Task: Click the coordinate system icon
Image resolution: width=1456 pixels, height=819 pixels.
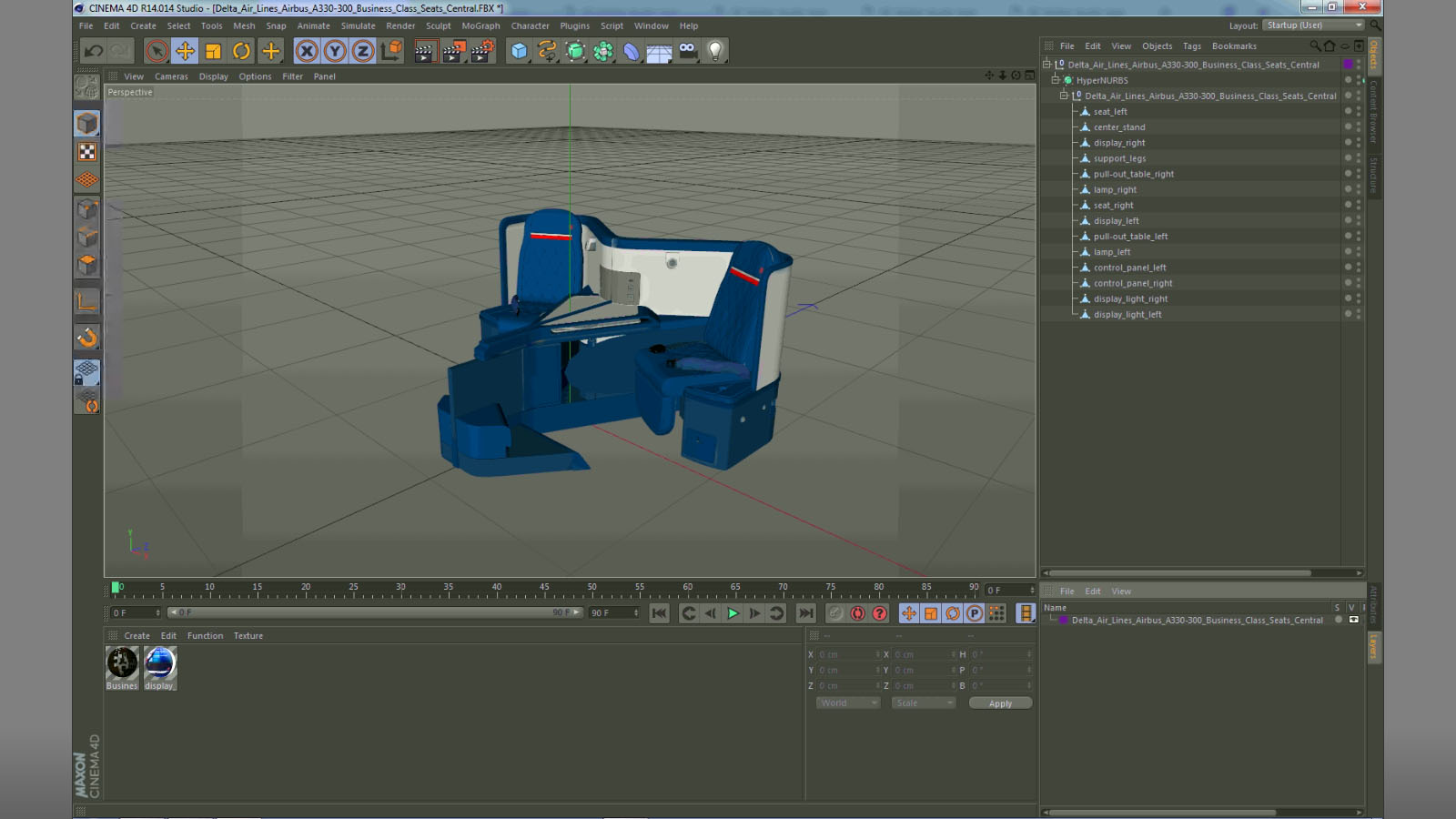Action: [x=391, y=51]
